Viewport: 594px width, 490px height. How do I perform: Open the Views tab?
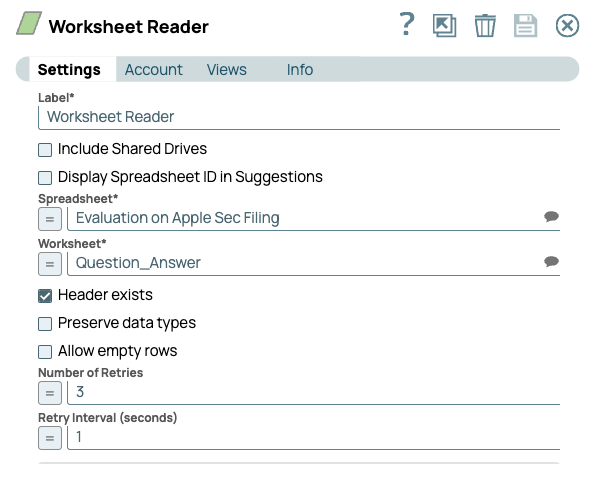tap(227, 70)
